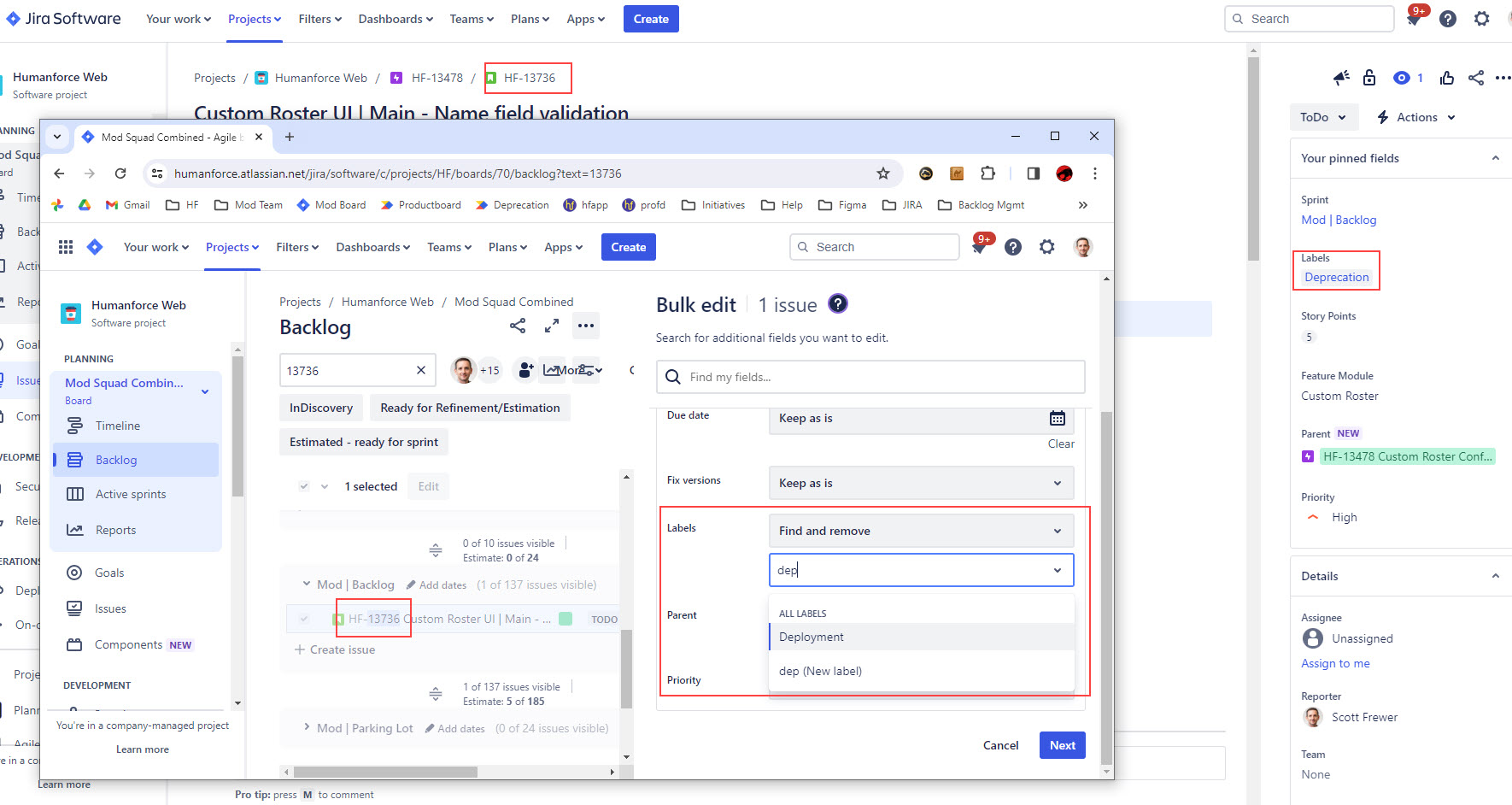The height and width of the screenshot is (805, 1512).
Task: Reload the page in the browser toolbar
Action: point(120,173)
